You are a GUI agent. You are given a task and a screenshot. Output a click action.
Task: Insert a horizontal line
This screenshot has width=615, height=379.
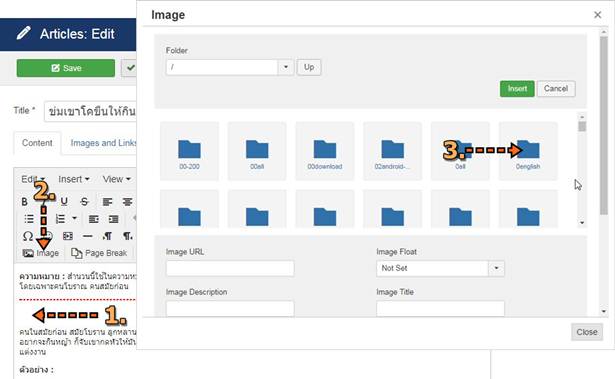click(x=87, y=236)
